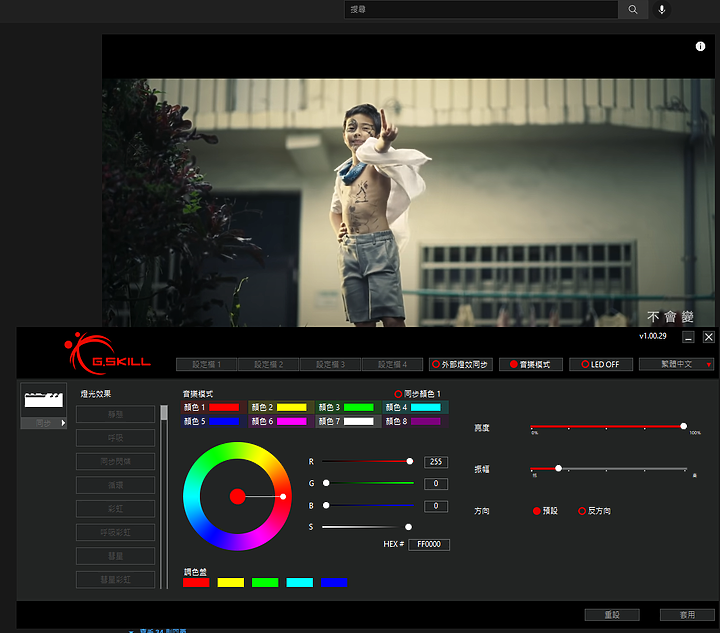
Task: Click the red center dot of color wheel
Action: [x=237, y=497]
